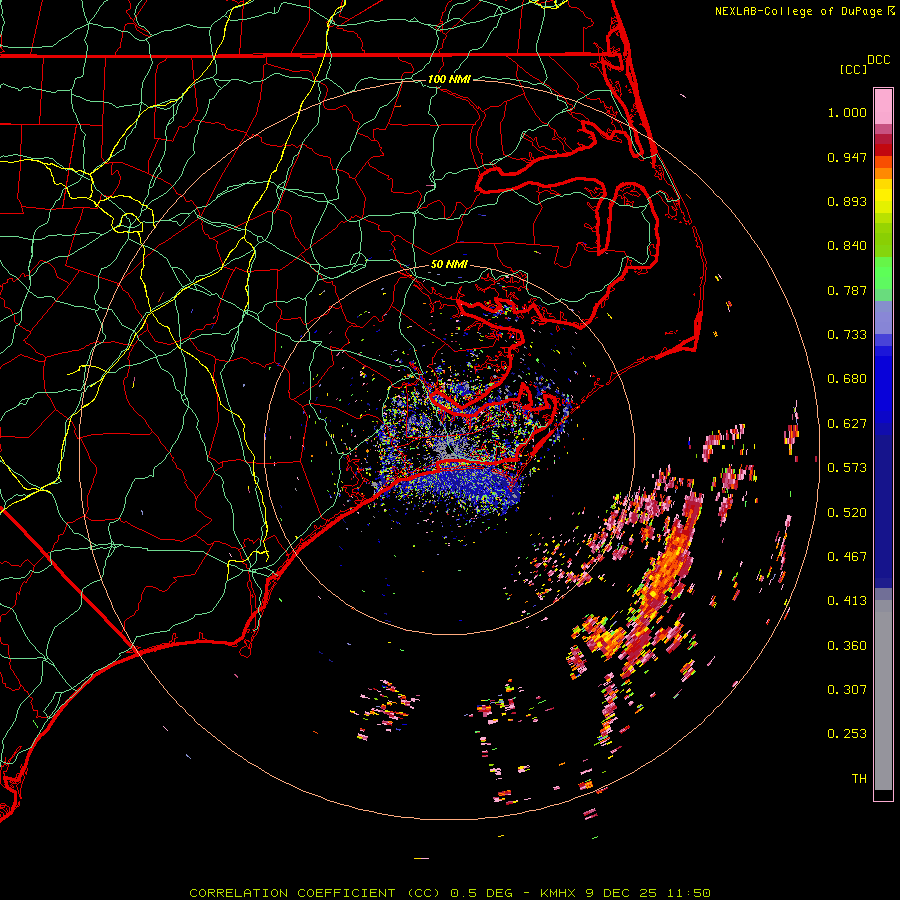Image resolution: width=900 pixels, height=900 pixels.
Task: Click the 0.307 scale value
Action: 847,690
